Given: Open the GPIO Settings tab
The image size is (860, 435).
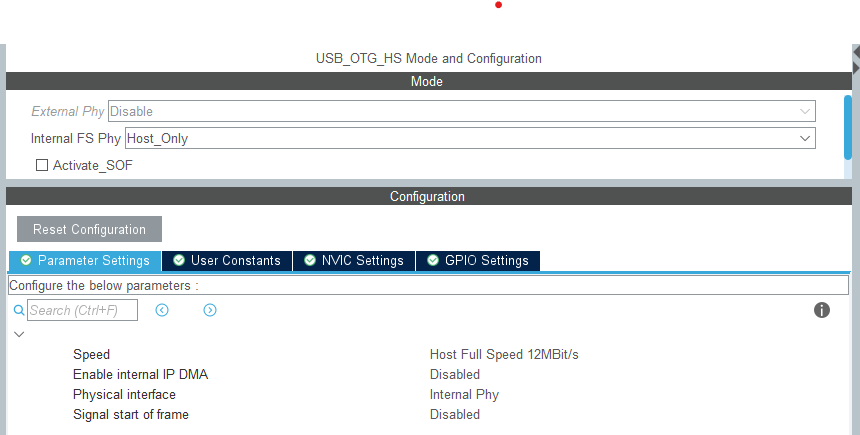Looking at the screenshot, I should click(478, 261).
